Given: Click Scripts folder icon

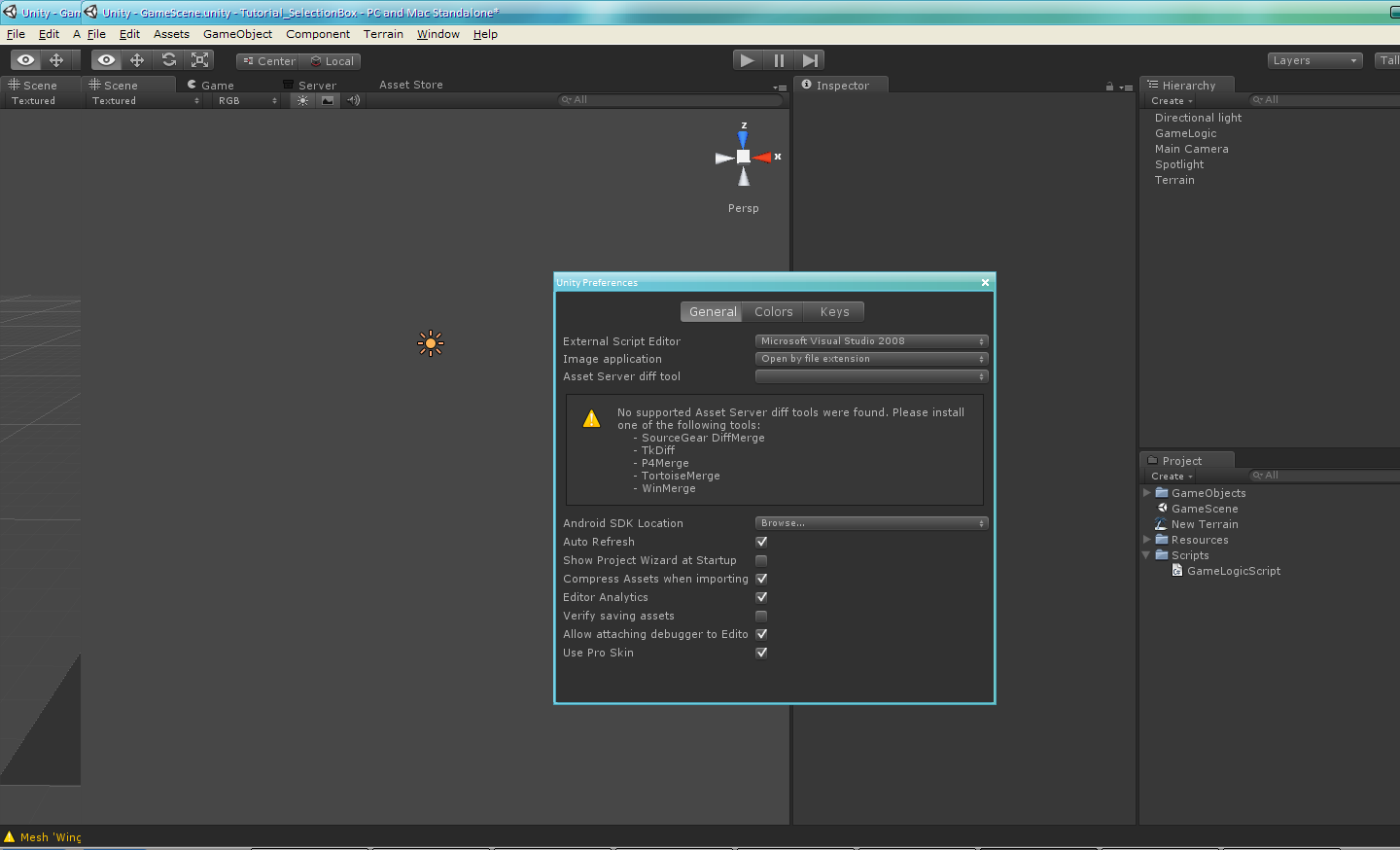Looking at the screenshot, I should pyautogui.click(x=1162, y=555).
